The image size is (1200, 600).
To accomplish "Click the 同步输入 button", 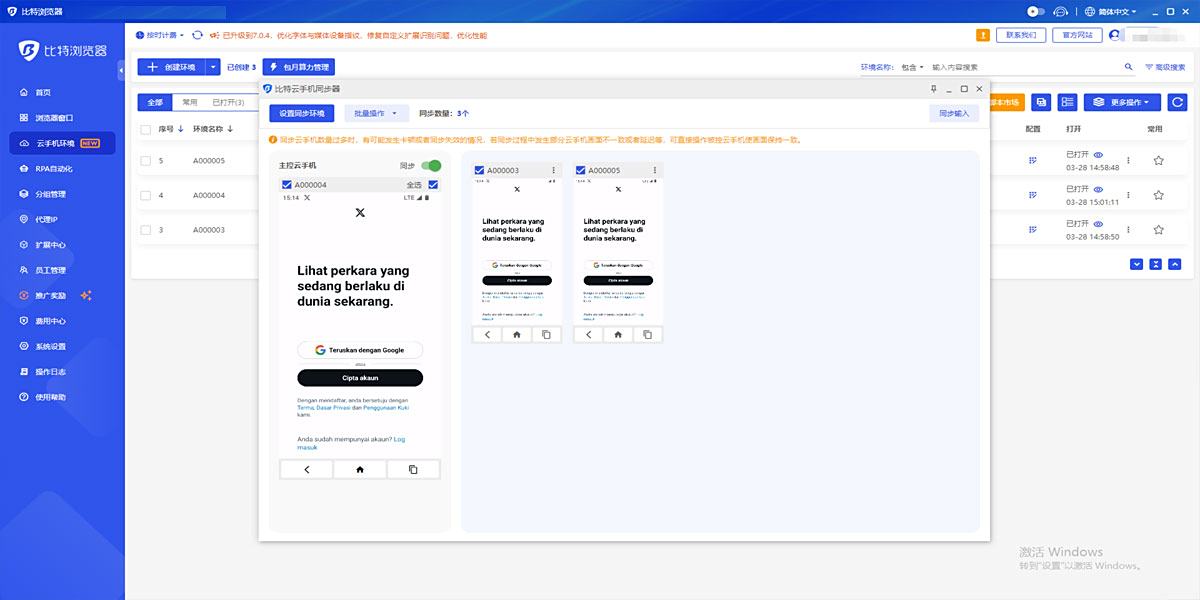I will point(954,114).
